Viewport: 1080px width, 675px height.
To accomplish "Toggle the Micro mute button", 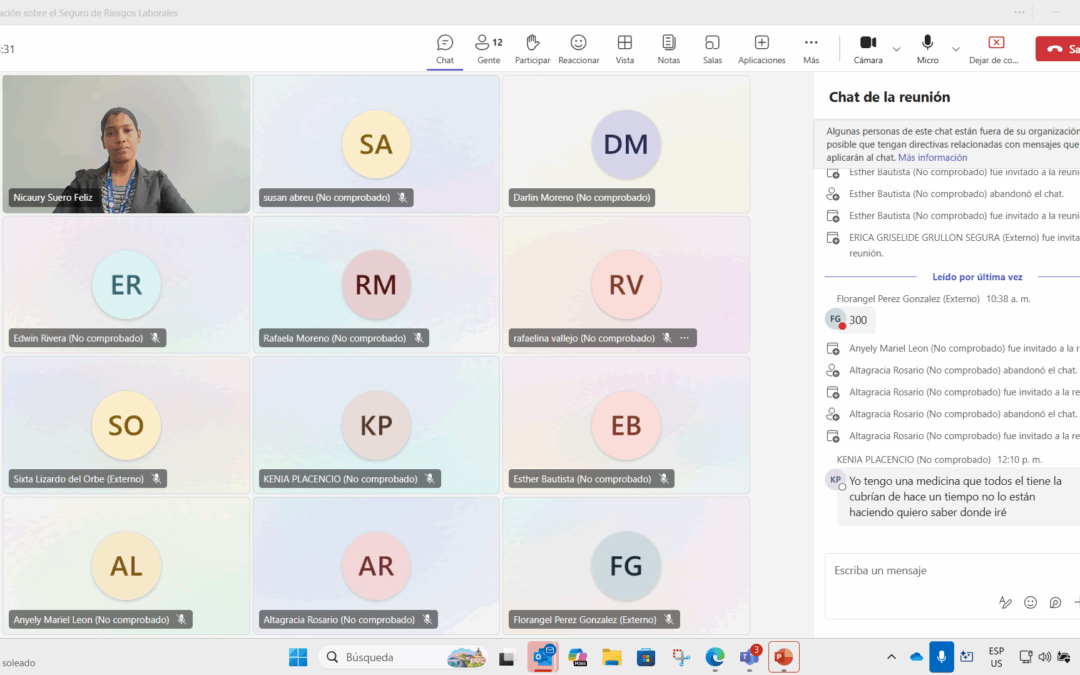I will (927, 48).
